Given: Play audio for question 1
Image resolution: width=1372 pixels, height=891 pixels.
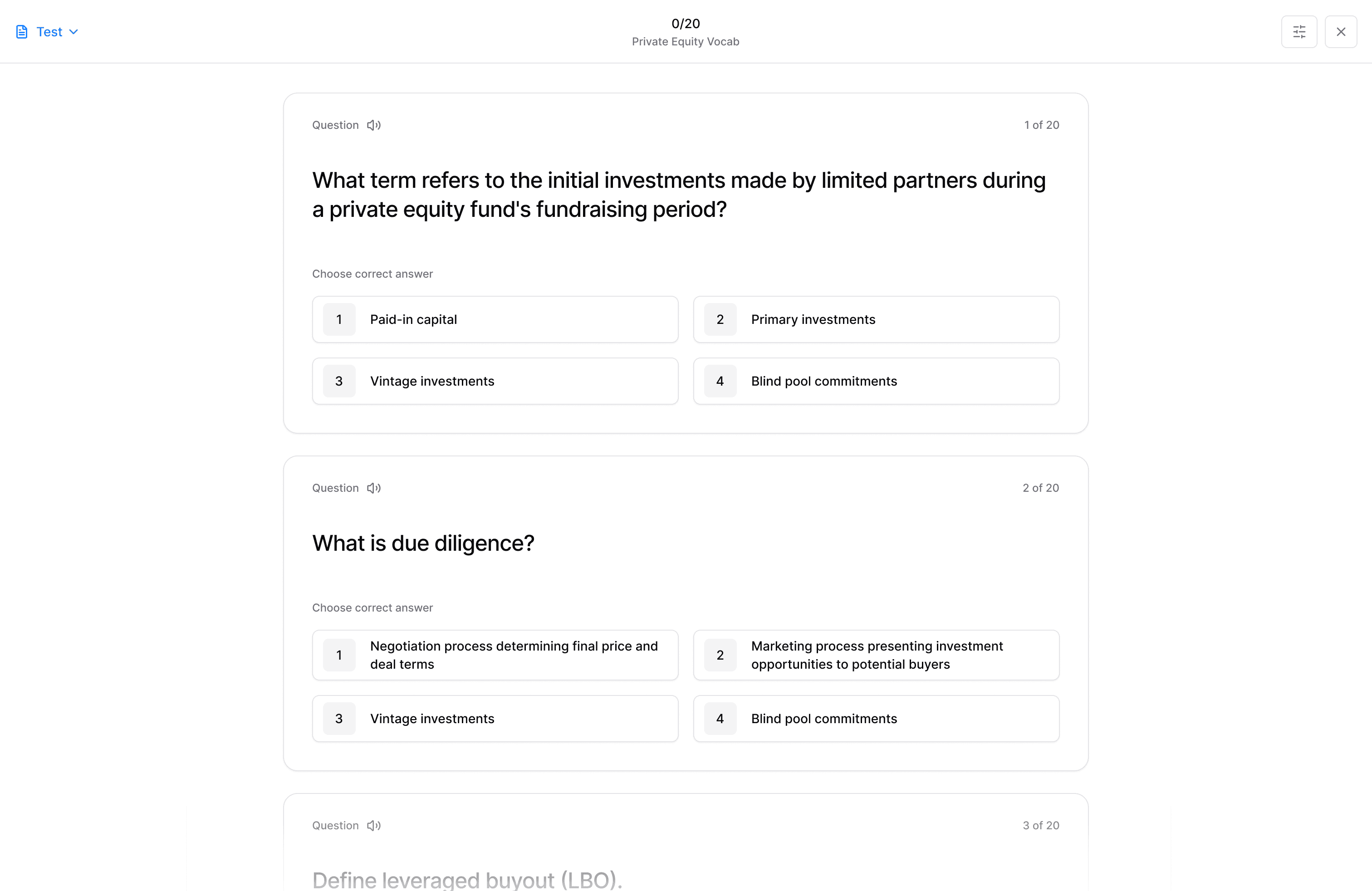Looking at the screenshot, I should coord(373,124).
